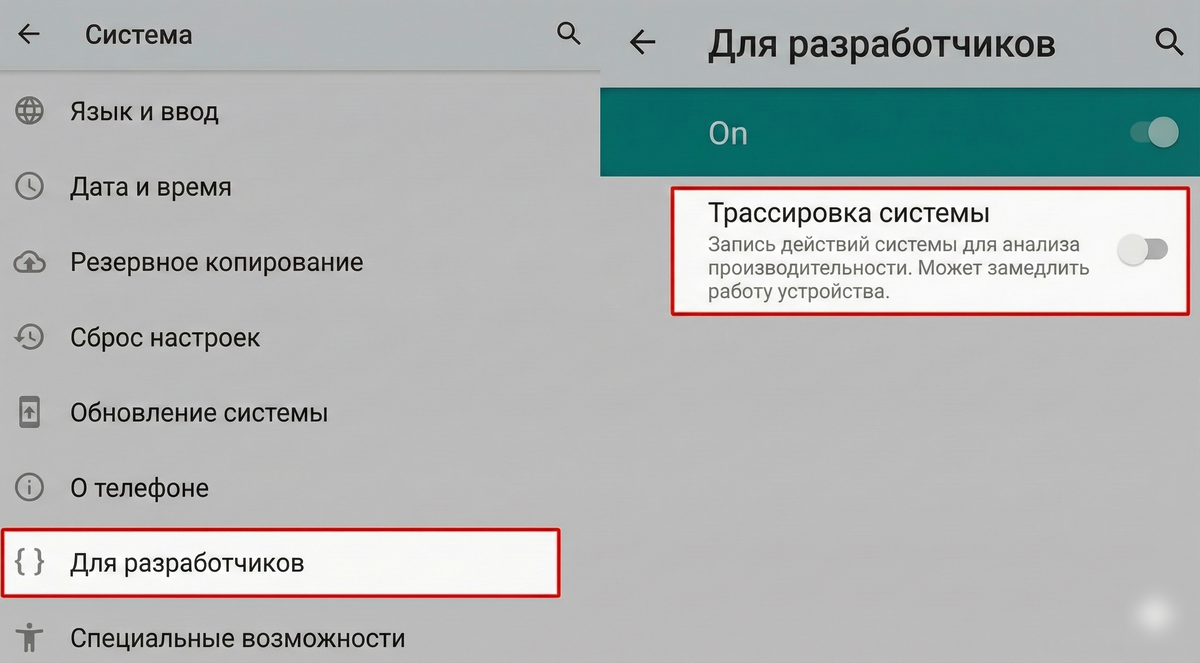The width and height of the screenshot is (1200, 663).
Task: Tap the On label in the teal bar
Action: (x=728, y=133)
